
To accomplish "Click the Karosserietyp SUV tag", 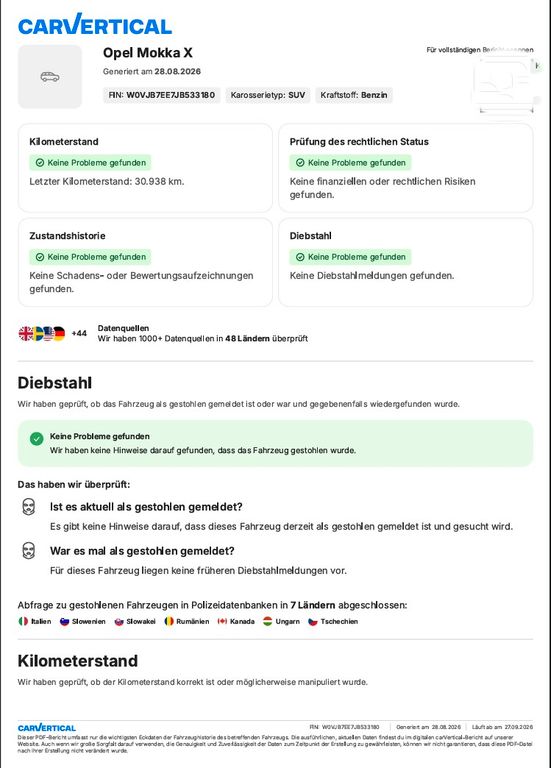I will pos(268,95).
